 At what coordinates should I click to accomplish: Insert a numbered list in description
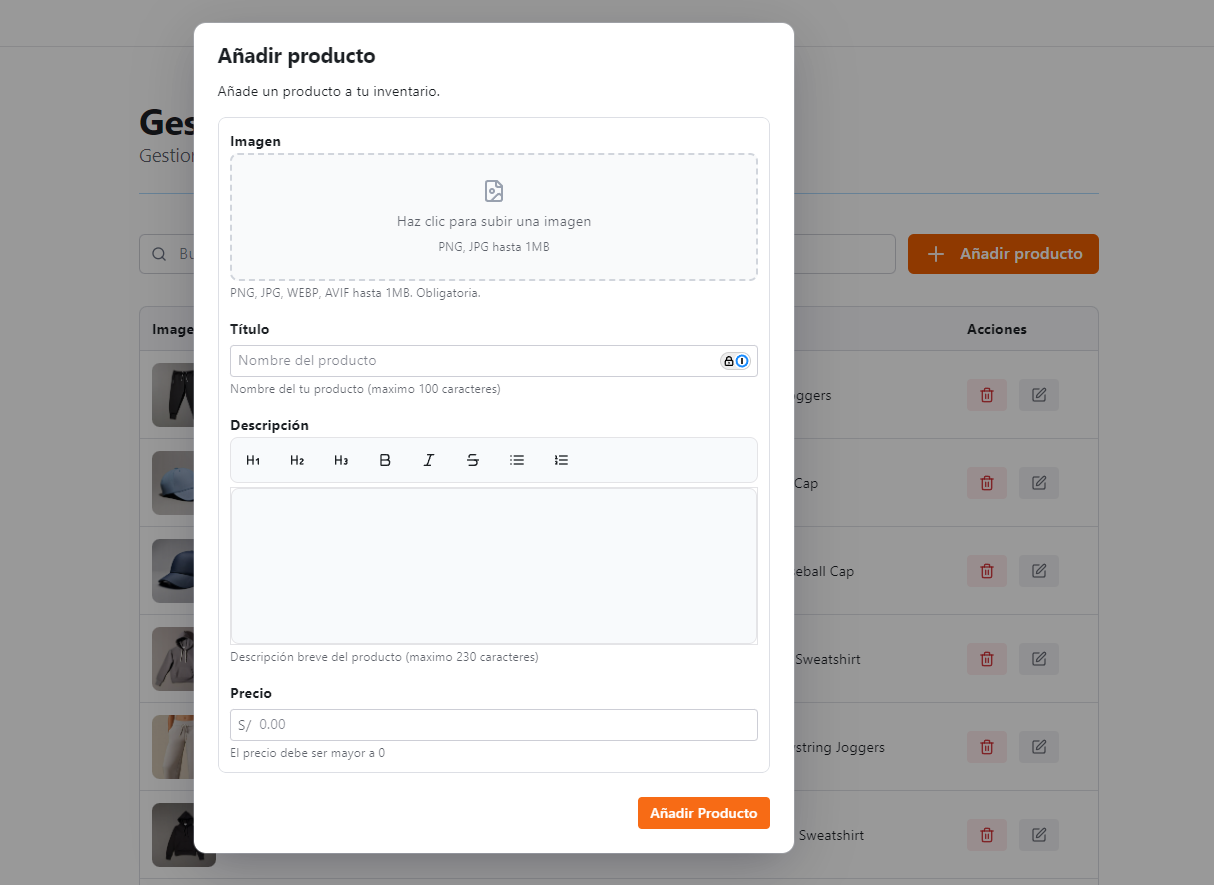click(561, 460)
